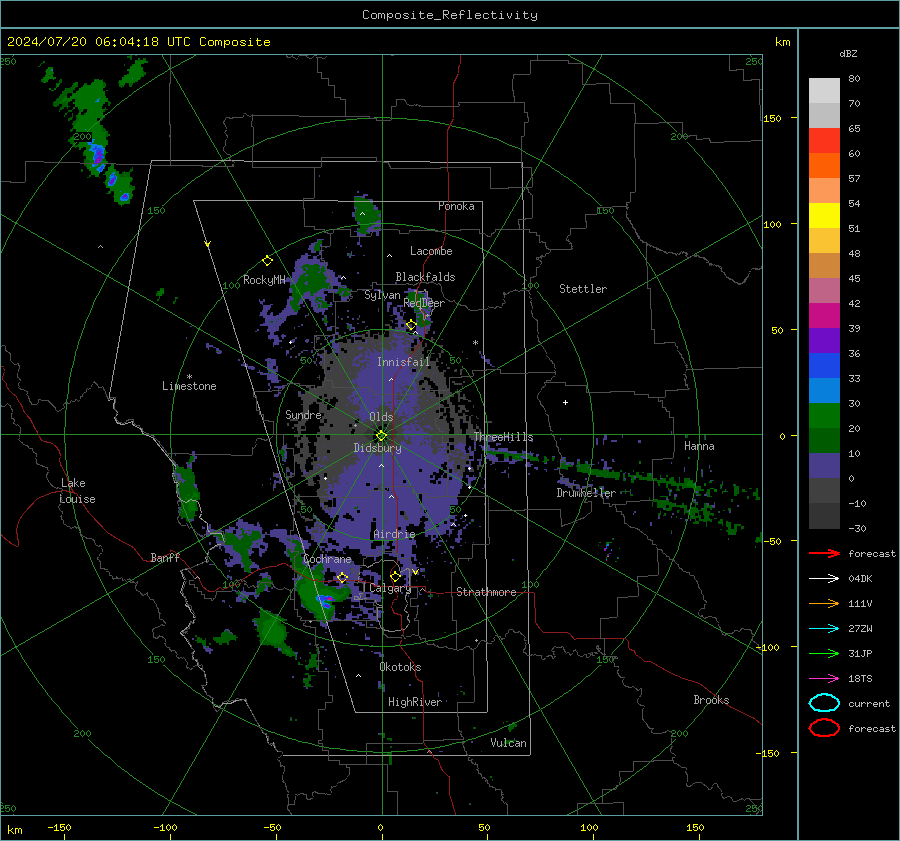Click the -30 value at dBZ scale bottom

pos(857,528)
